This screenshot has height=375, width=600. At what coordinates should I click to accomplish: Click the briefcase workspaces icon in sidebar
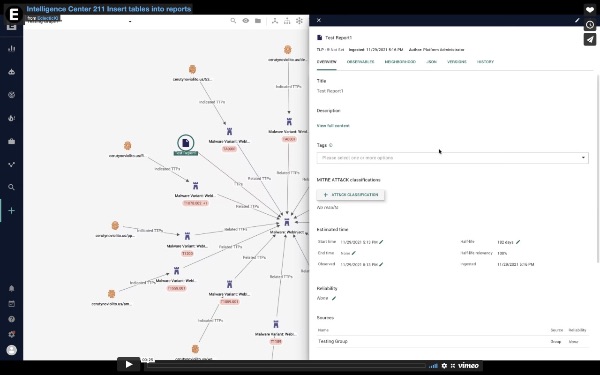(x=11, y=141)
